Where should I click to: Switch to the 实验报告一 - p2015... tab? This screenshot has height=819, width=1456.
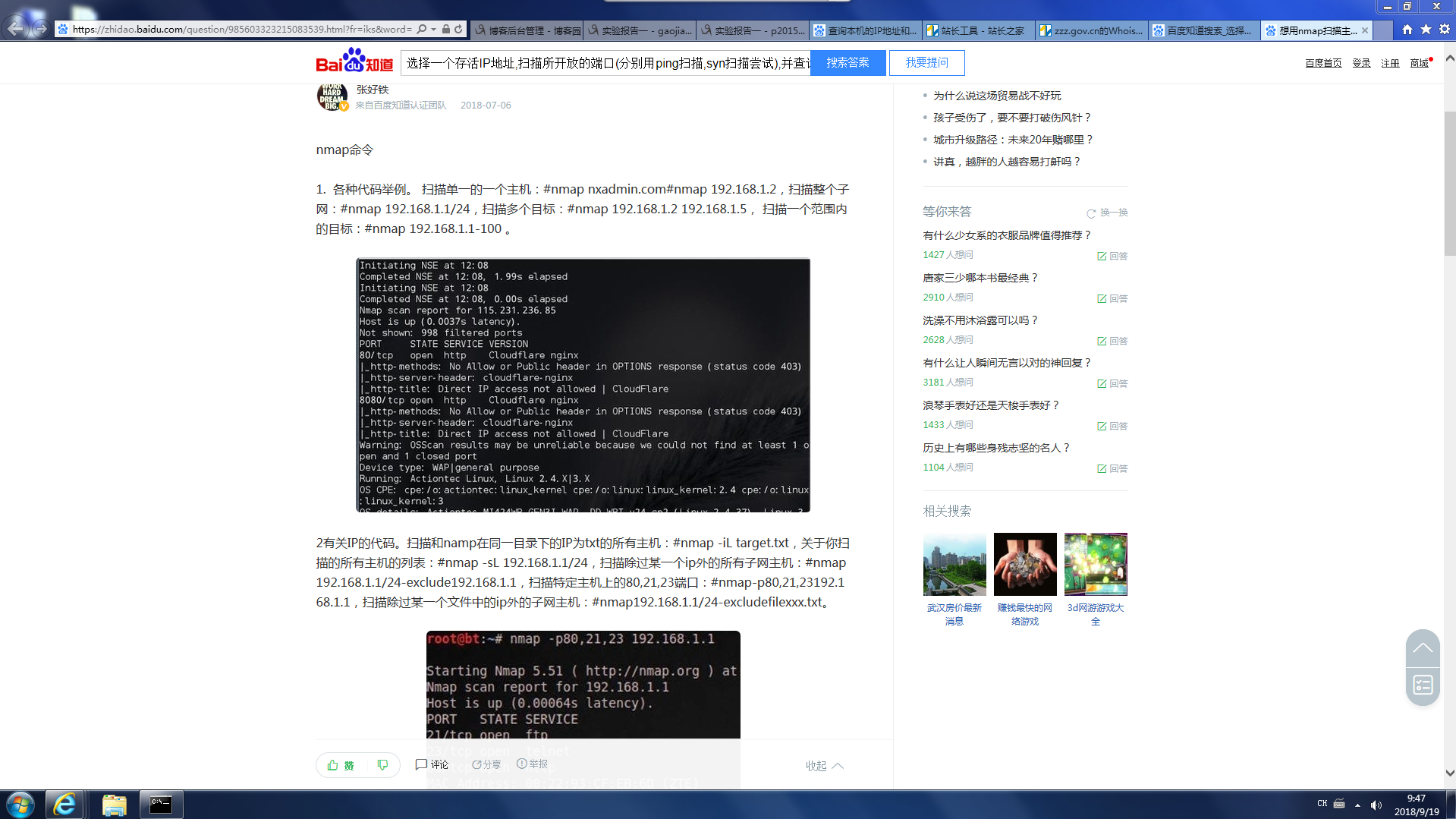753,30
